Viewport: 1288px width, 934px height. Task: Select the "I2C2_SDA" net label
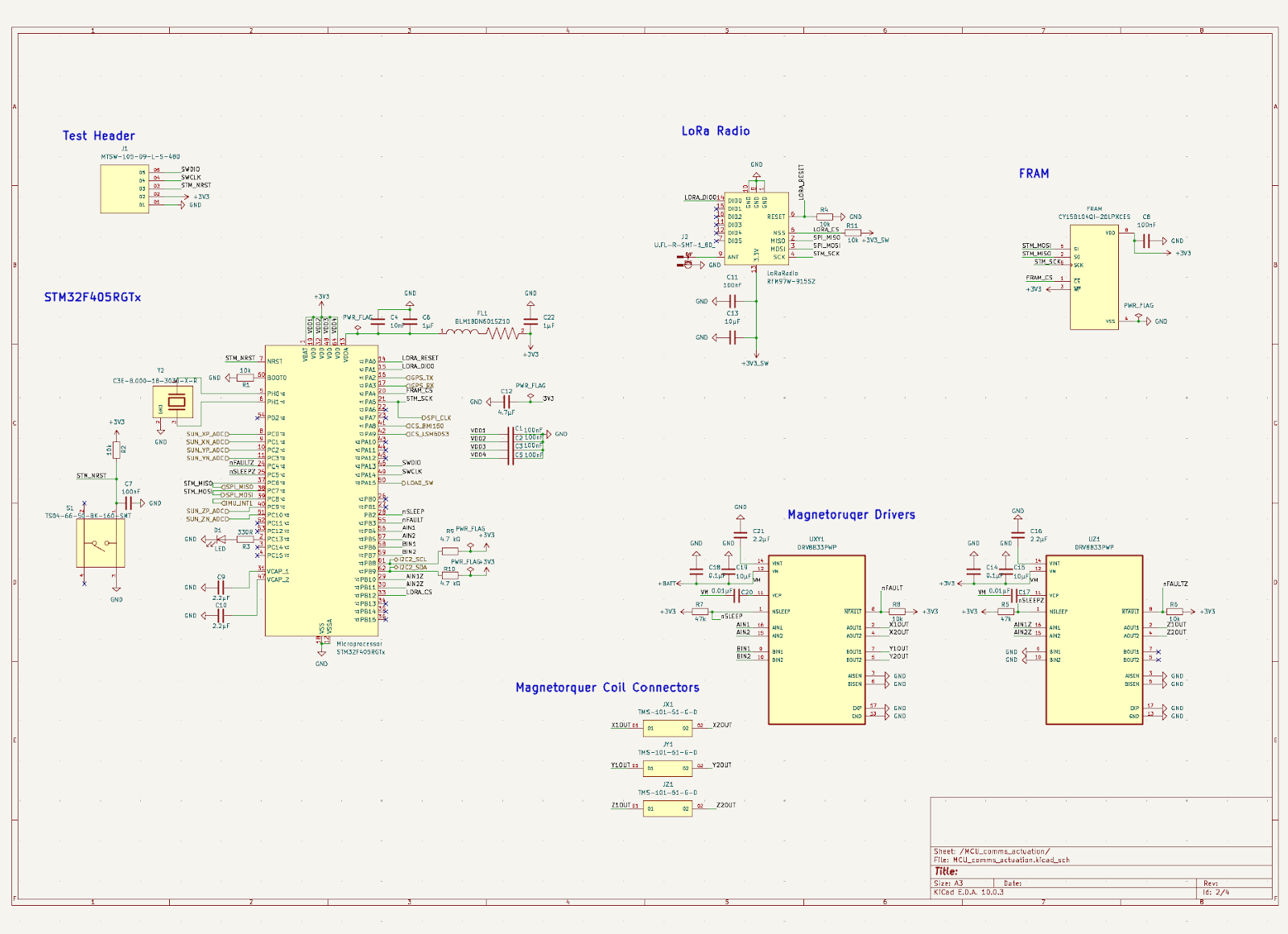point(412,568)
